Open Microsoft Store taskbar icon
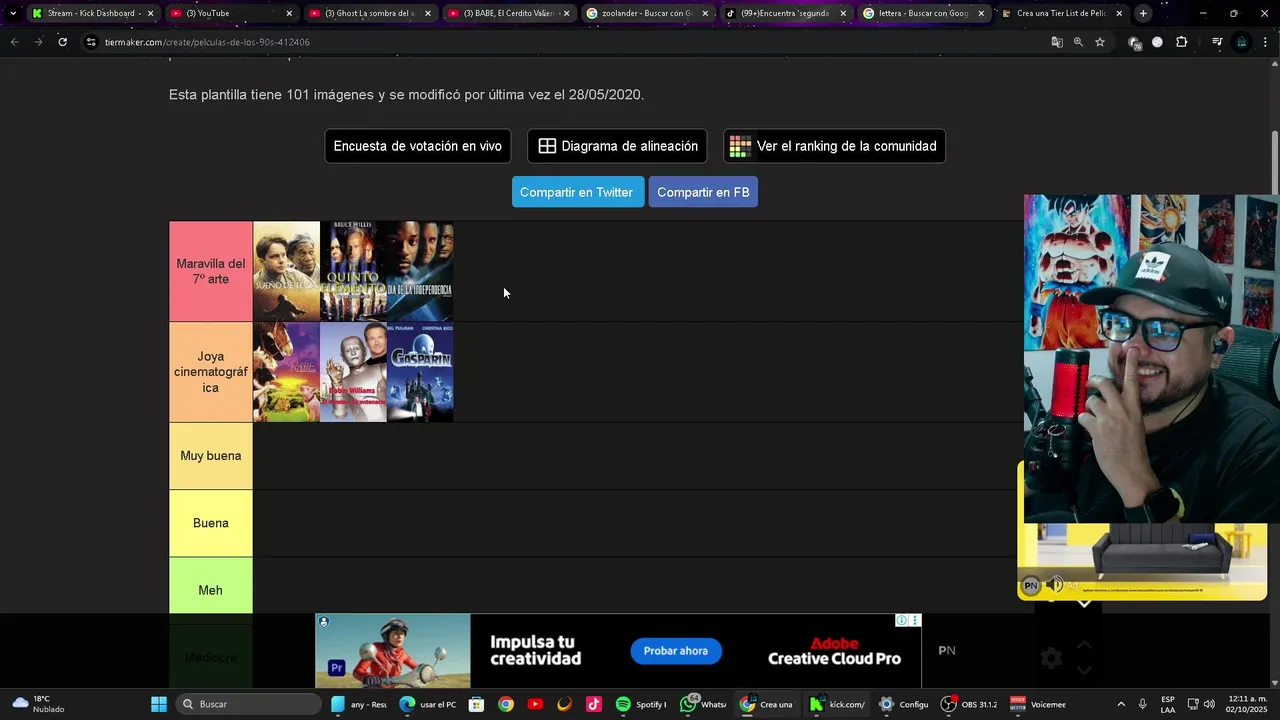Screen dimensions: 1280x720 pyautogui.click(x=476, y=704)
